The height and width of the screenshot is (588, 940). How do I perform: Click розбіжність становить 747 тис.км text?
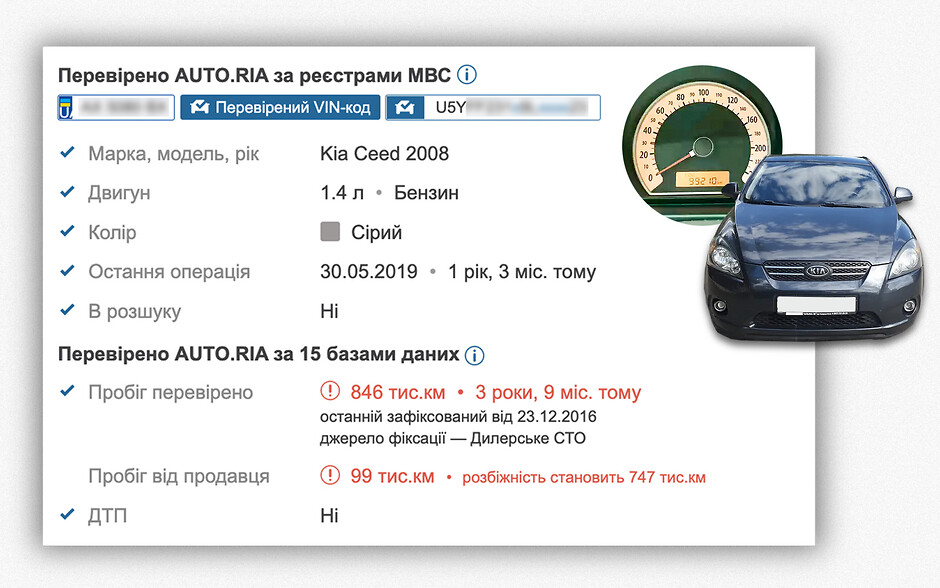click(x=584, y=477)
